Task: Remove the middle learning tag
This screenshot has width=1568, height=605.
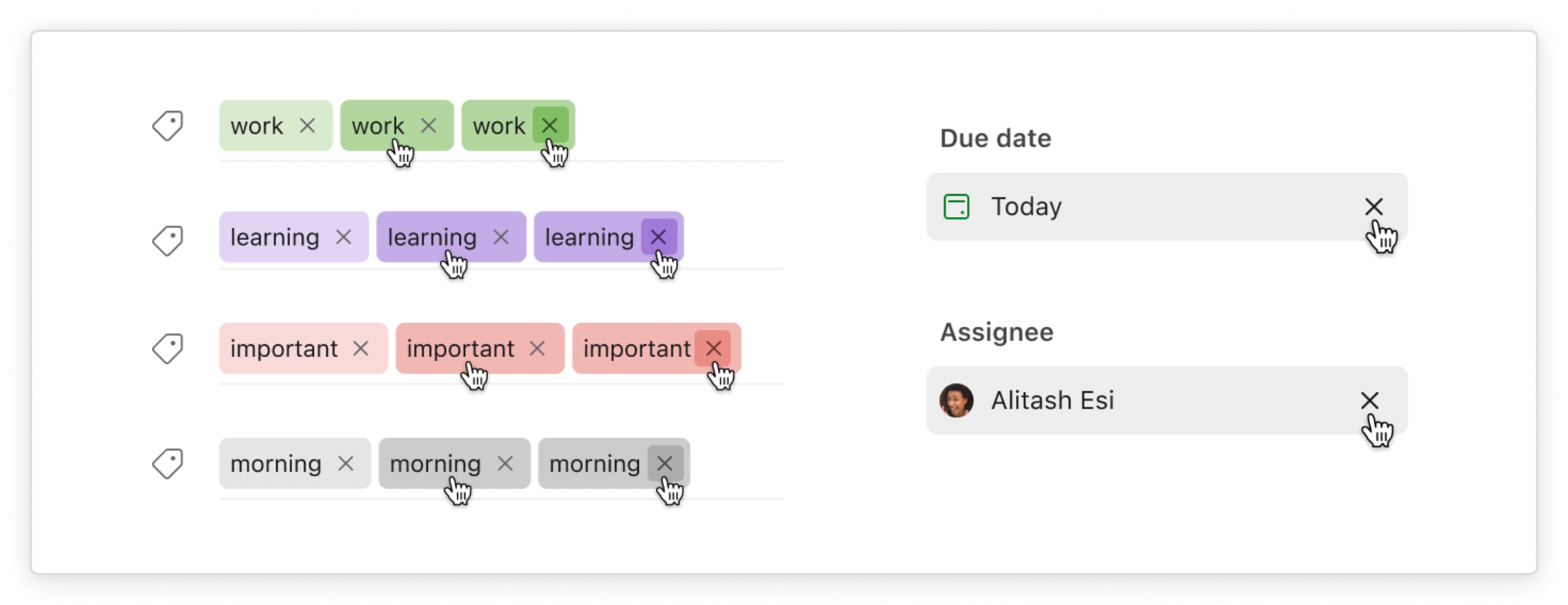Action: point(501,237)
